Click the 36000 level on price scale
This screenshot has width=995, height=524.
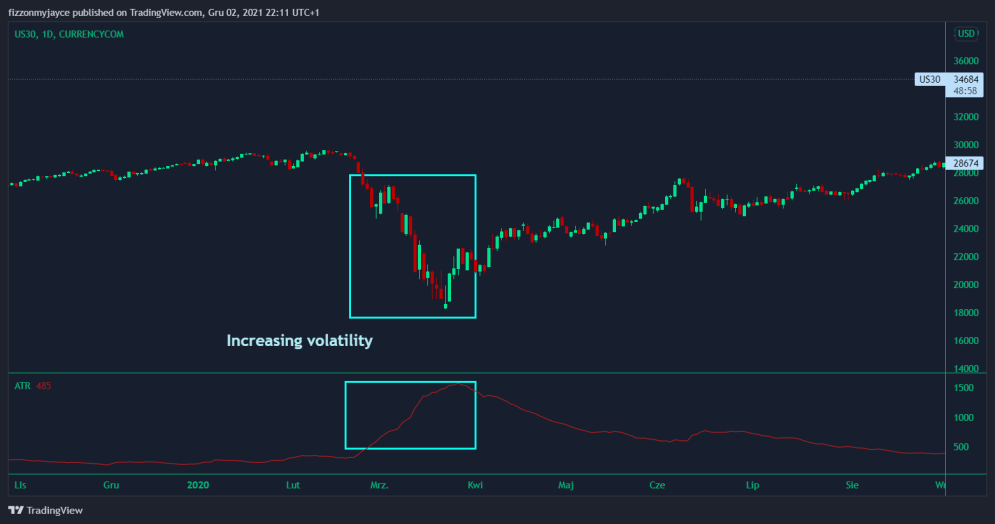click(x=966, y=61)
